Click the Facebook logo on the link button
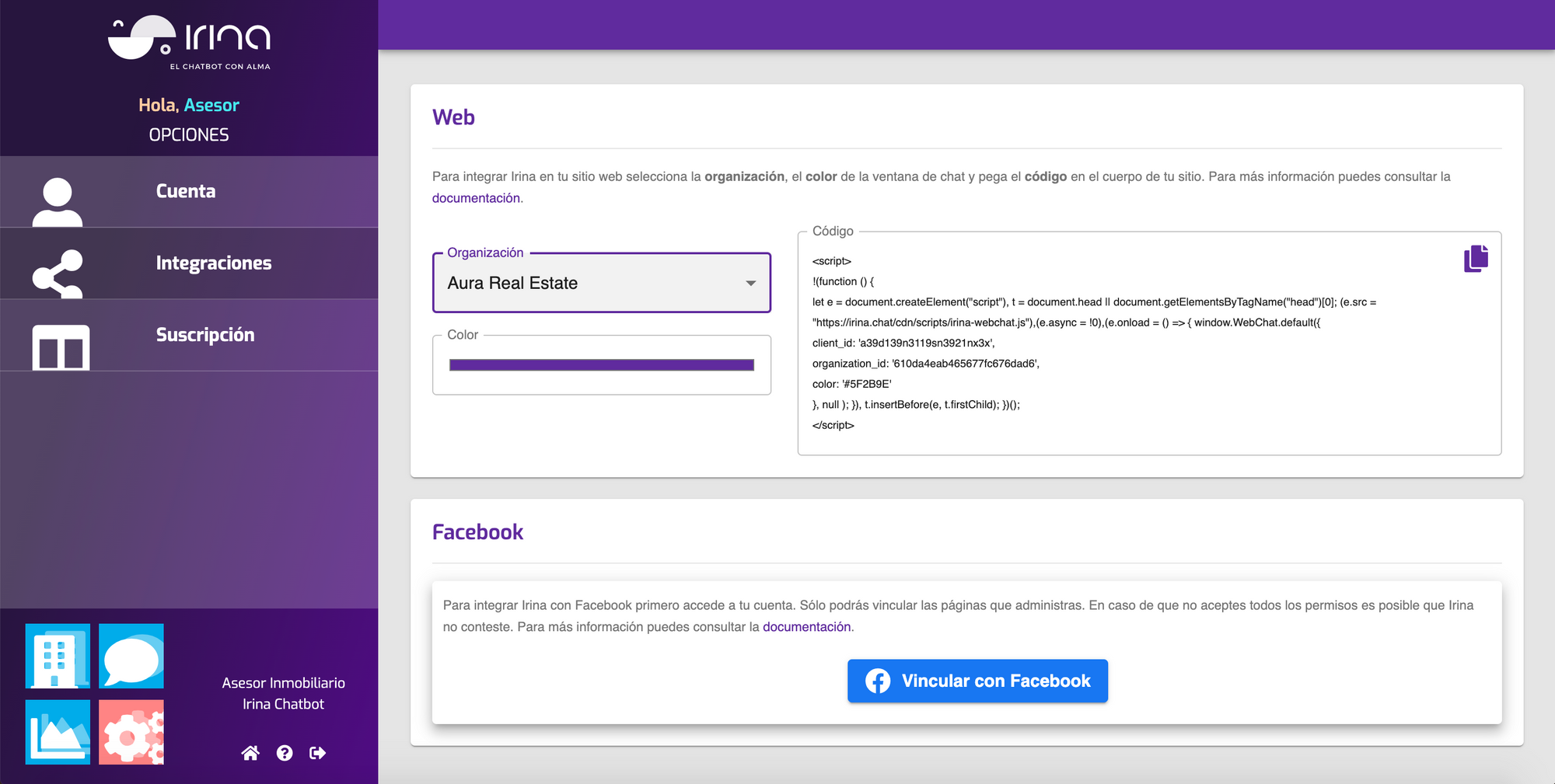This screenshot has height=784, width=1555. pyautogui.click(x=878, y=681)
